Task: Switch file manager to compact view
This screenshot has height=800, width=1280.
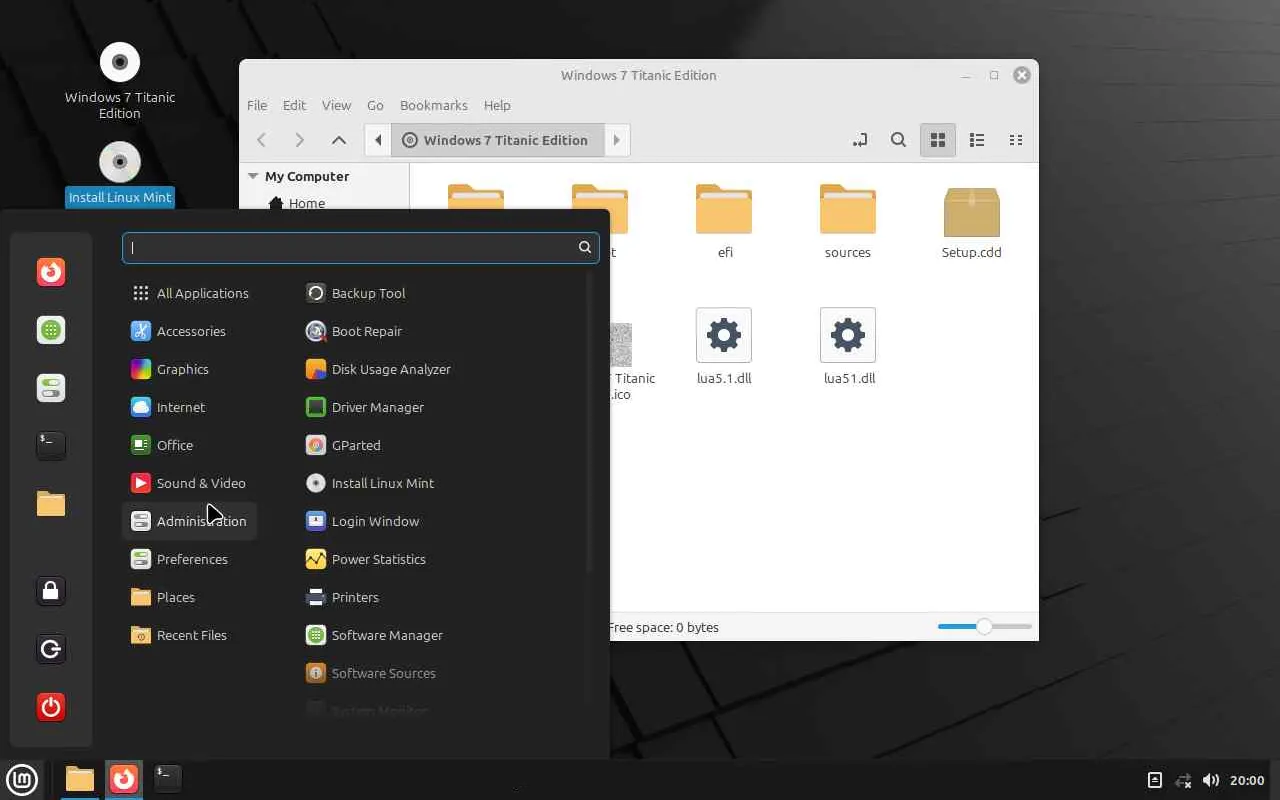Action: point(1016,140)
